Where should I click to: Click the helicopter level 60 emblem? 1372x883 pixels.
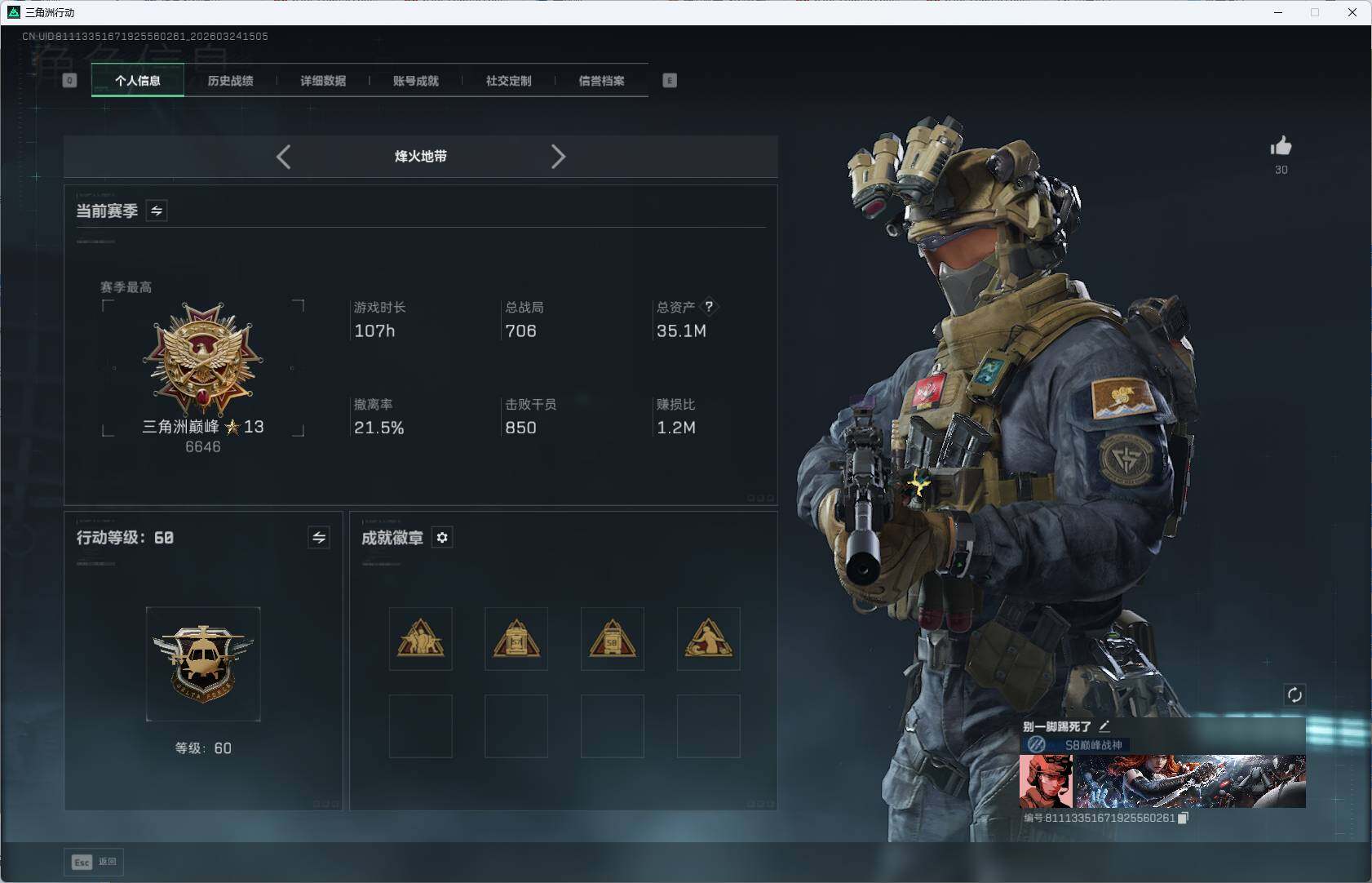pyautogui.click(x=203, y=663)
